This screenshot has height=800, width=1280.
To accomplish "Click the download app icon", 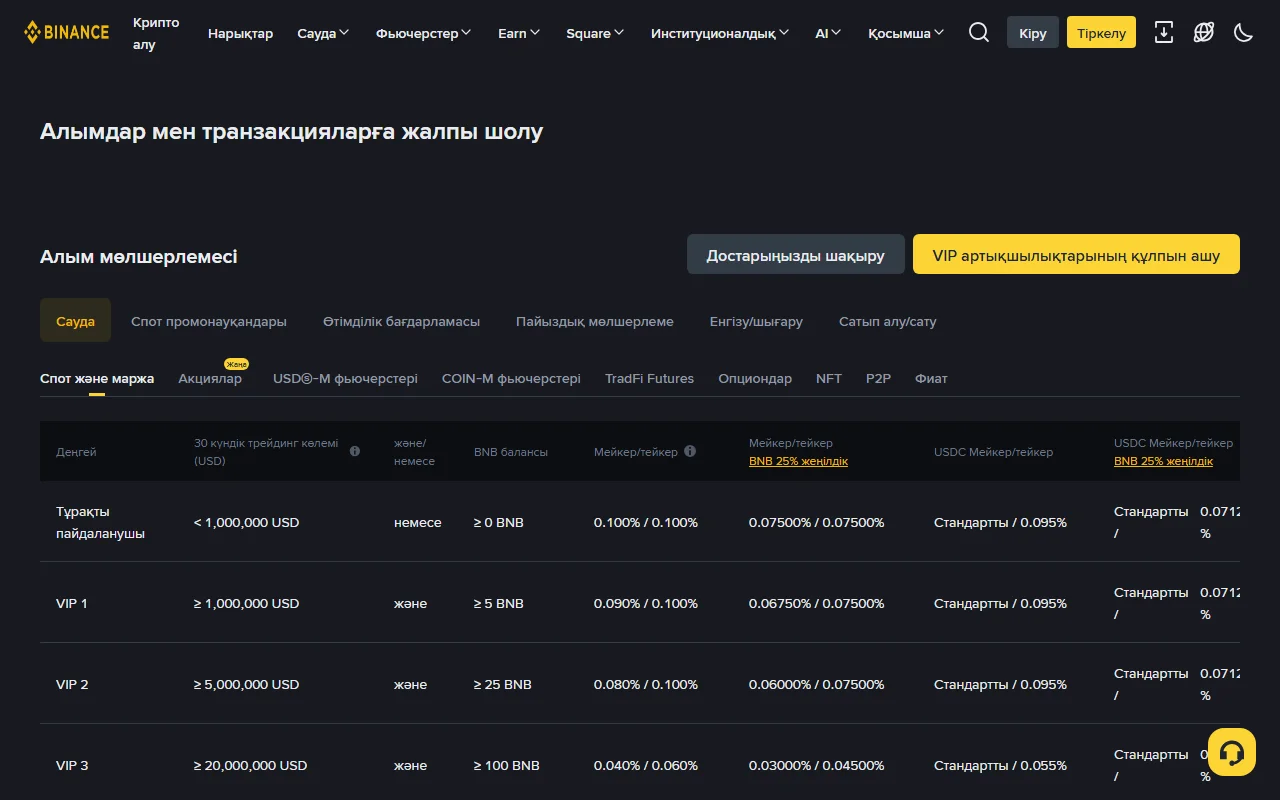I will coord(1164,32).
